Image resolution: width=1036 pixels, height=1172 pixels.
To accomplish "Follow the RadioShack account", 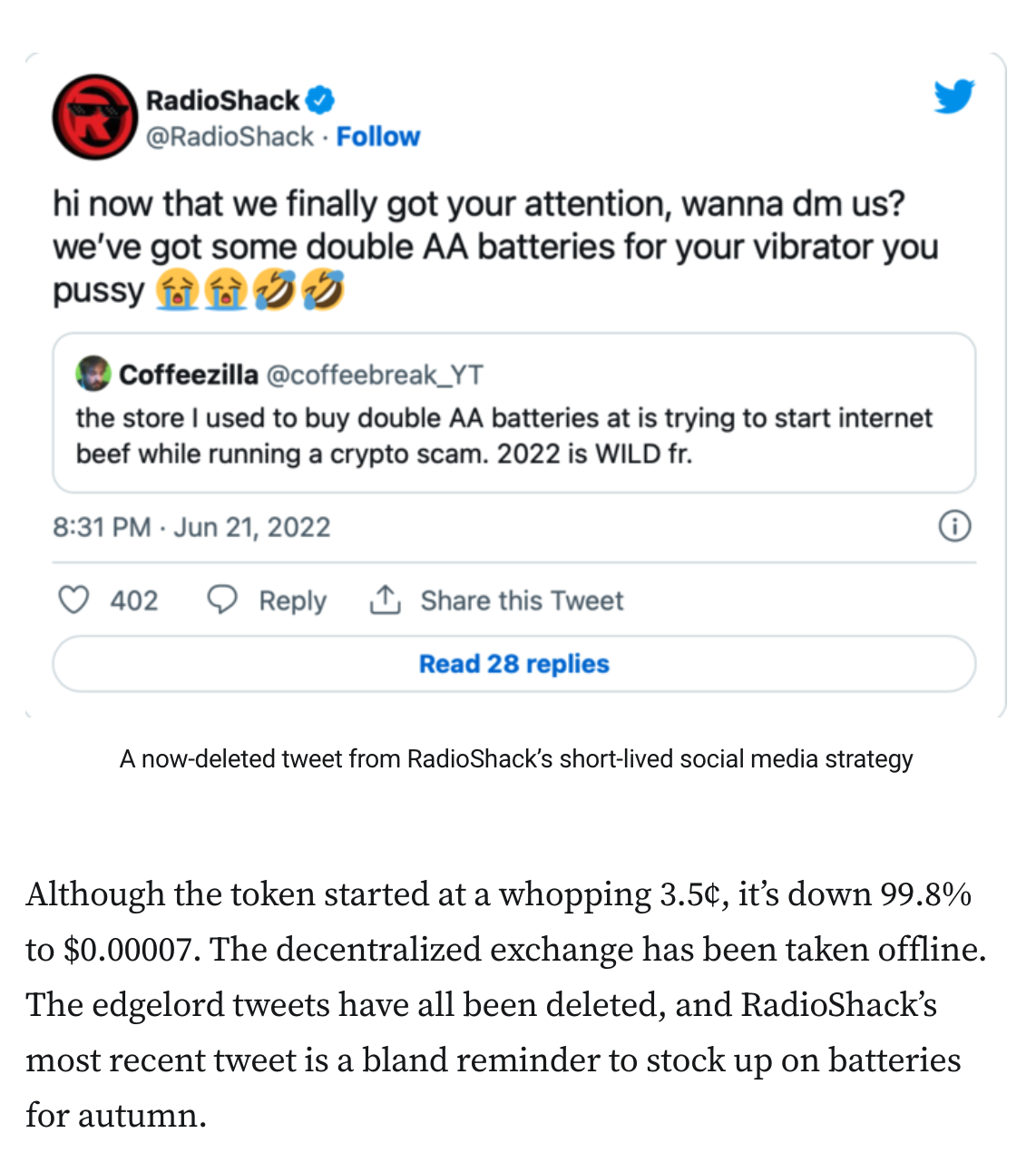I will pyautogui.click(x=378, y=136).
